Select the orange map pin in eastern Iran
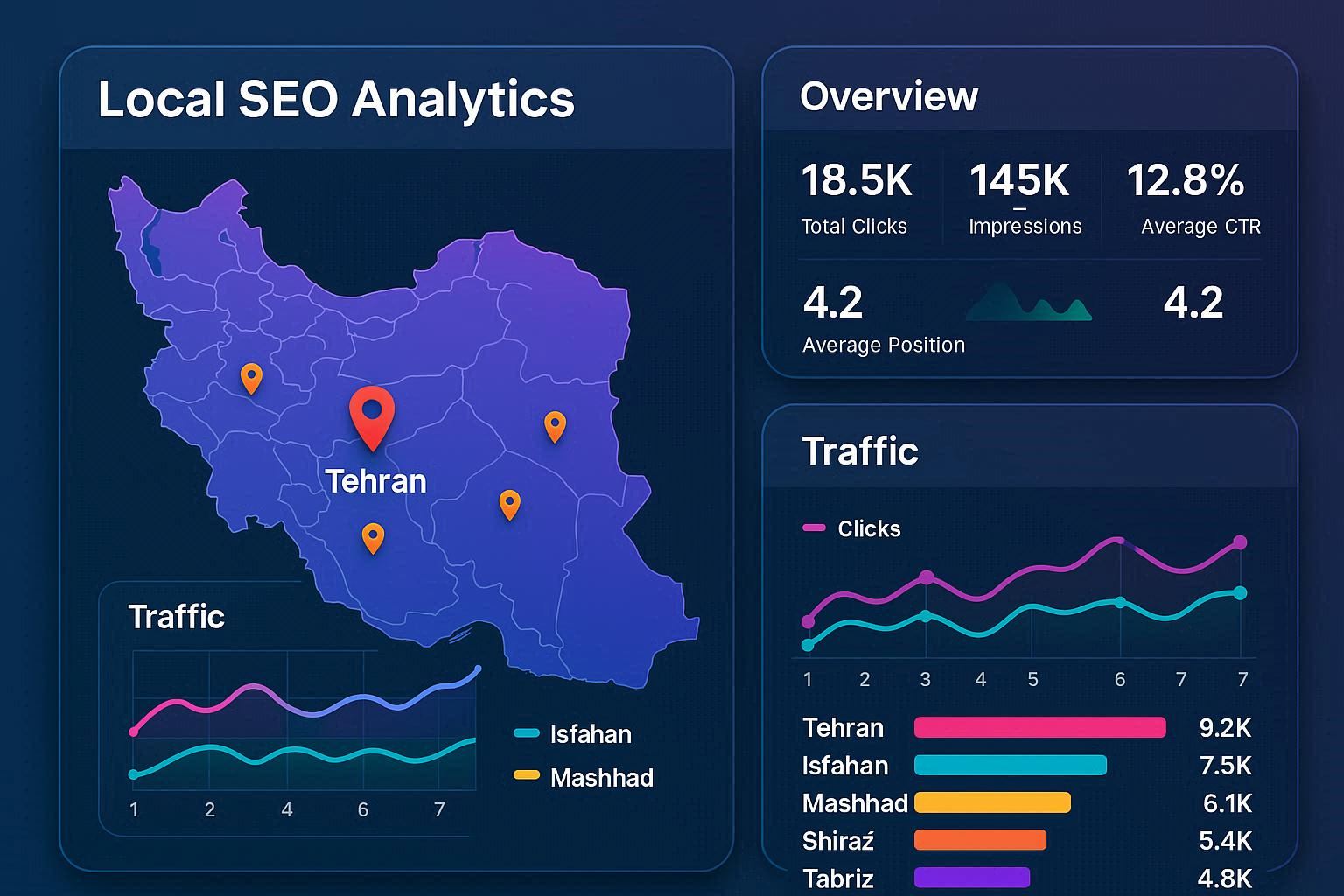The width and height of the screenshot is (1344, 896). coord(555,425)
